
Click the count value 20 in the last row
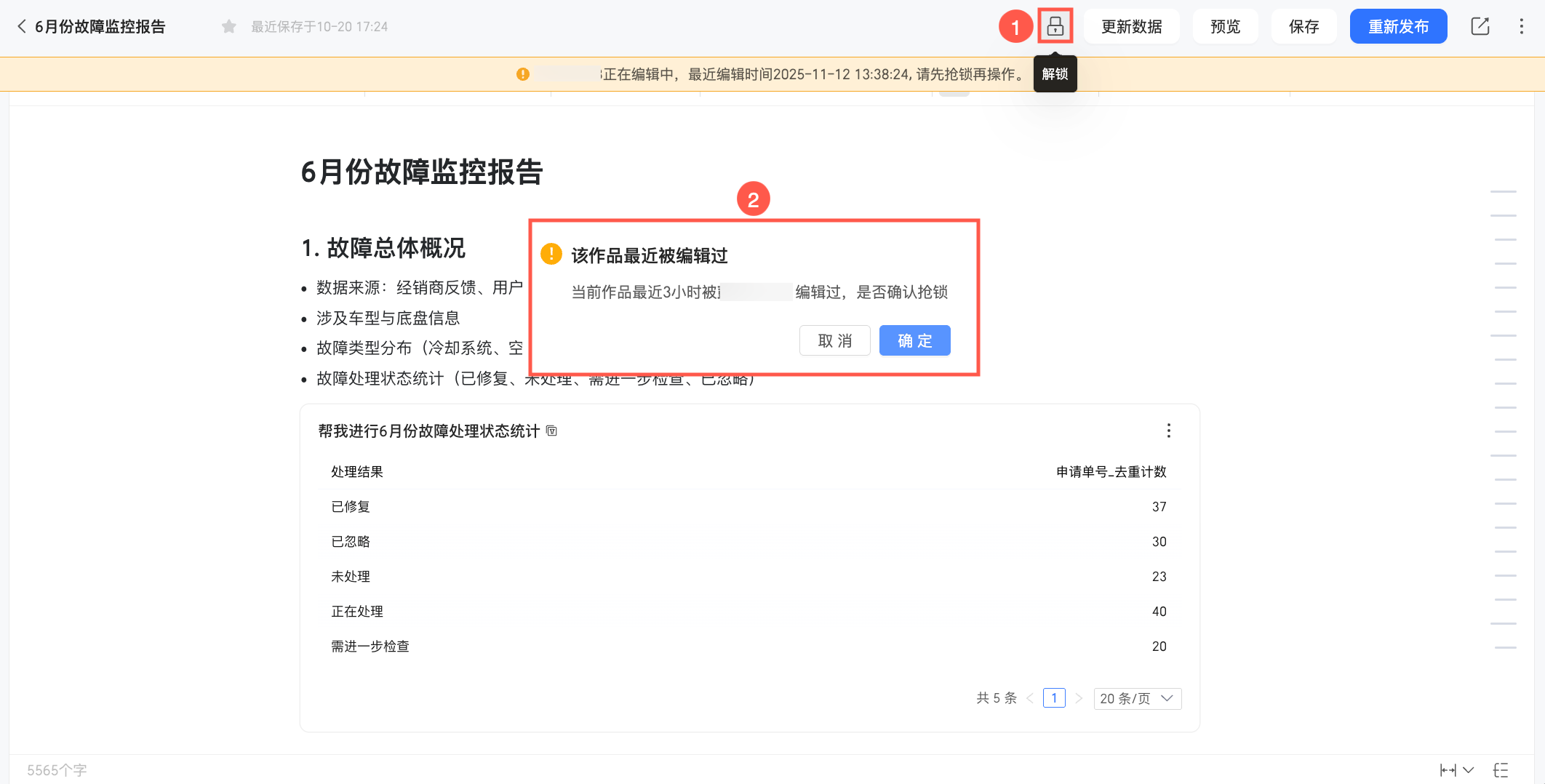(1159, 647)
